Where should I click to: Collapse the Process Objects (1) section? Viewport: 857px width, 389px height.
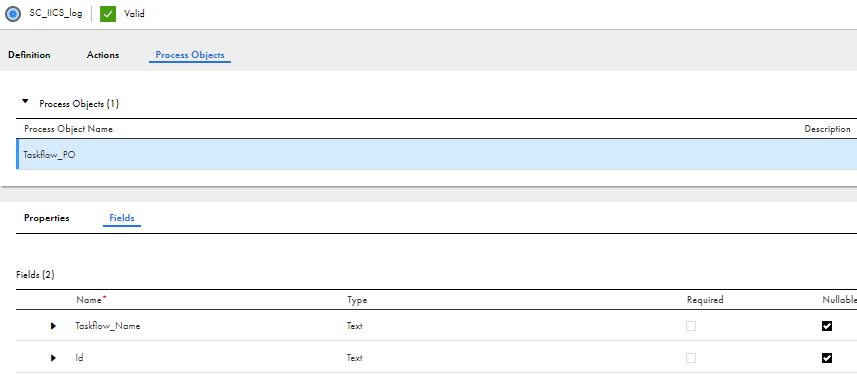pos(25,102)
